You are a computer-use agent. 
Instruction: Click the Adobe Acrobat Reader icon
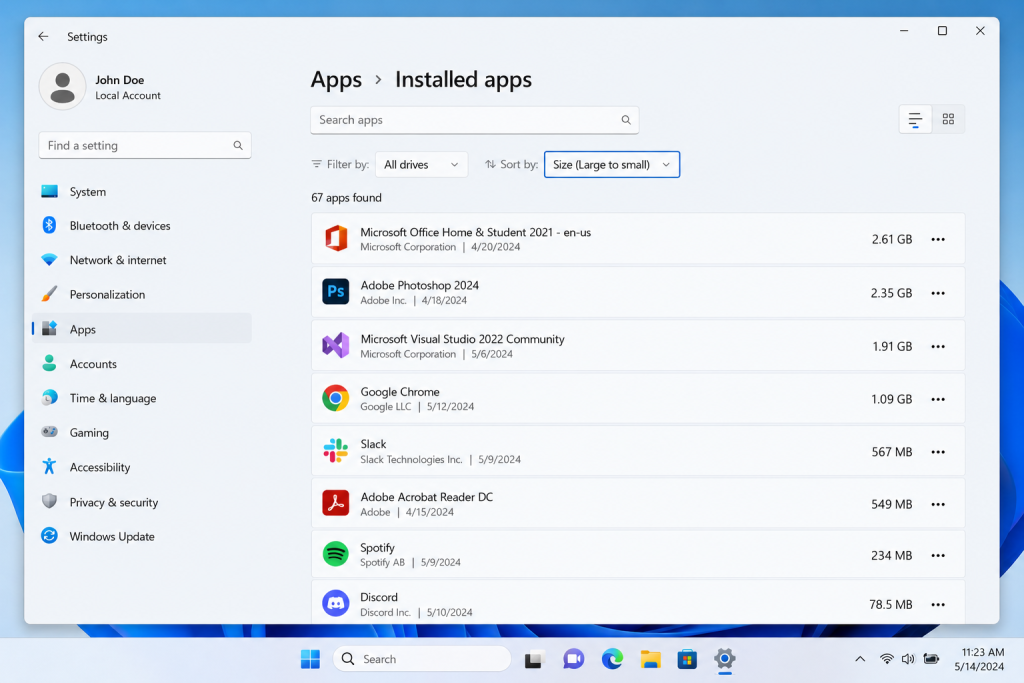[x=336, y=503]
